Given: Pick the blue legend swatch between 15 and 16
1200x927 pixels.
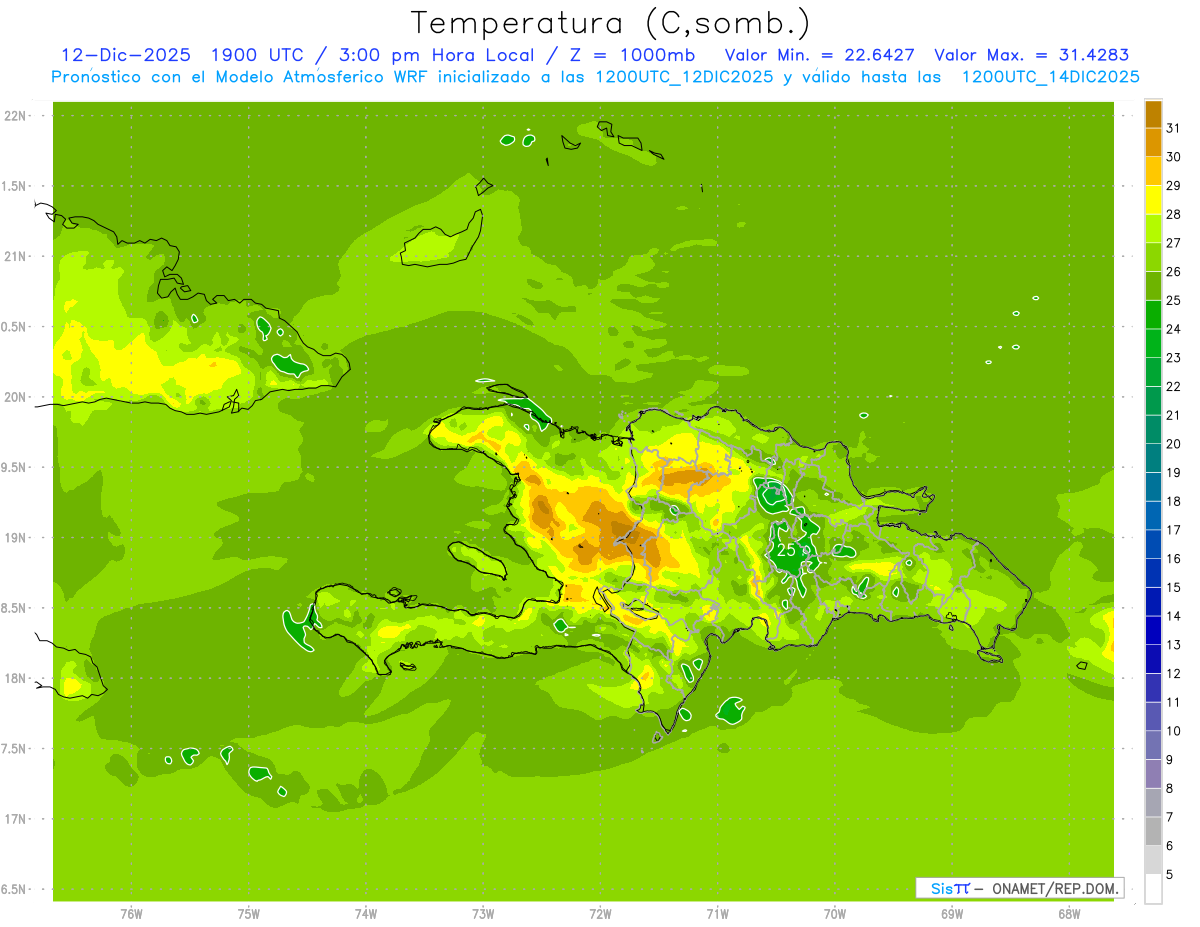Looking at the screenshot, I should click(1153, 573).
